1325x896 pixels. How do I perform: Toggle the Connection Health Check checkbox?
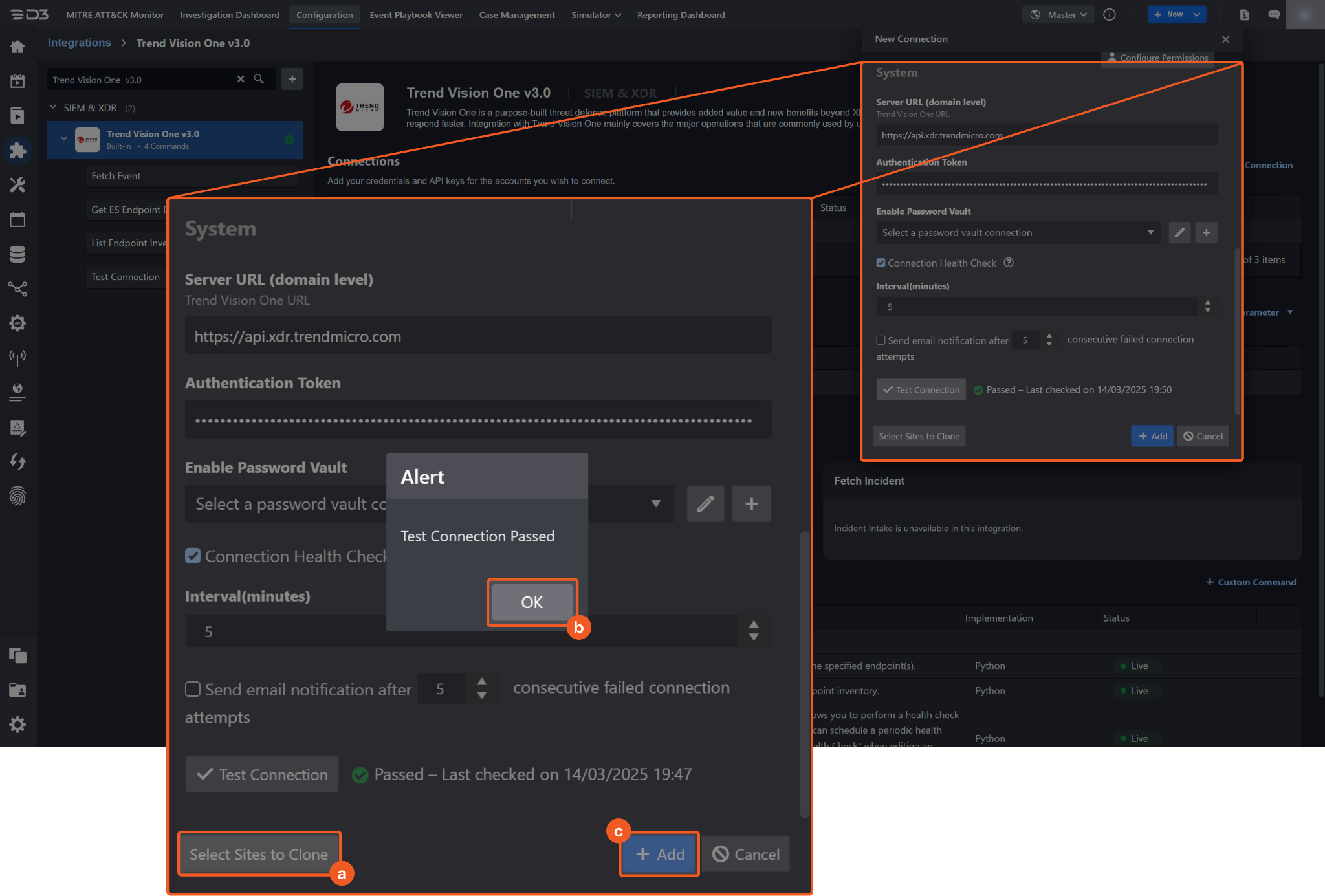193,556
